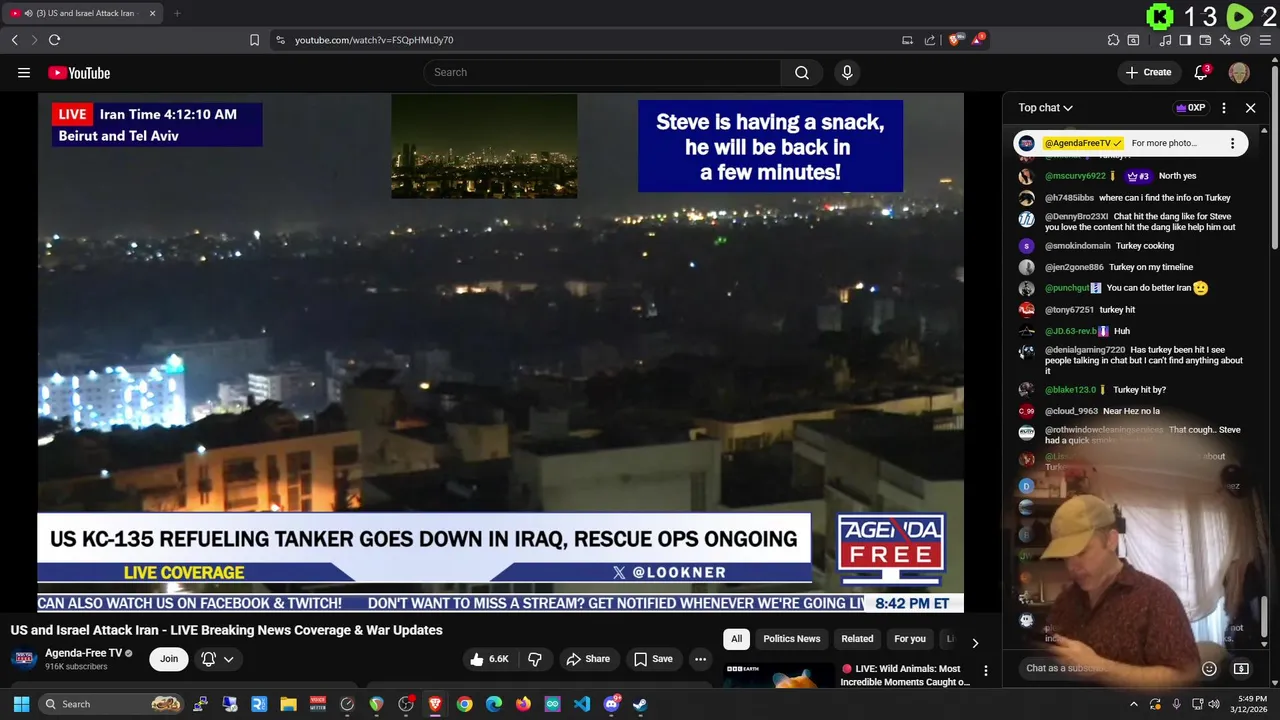Viewport: 1280px width, 720px height.
Task: Open the Brave Shields lion icon
Action: tap(955, 40)
